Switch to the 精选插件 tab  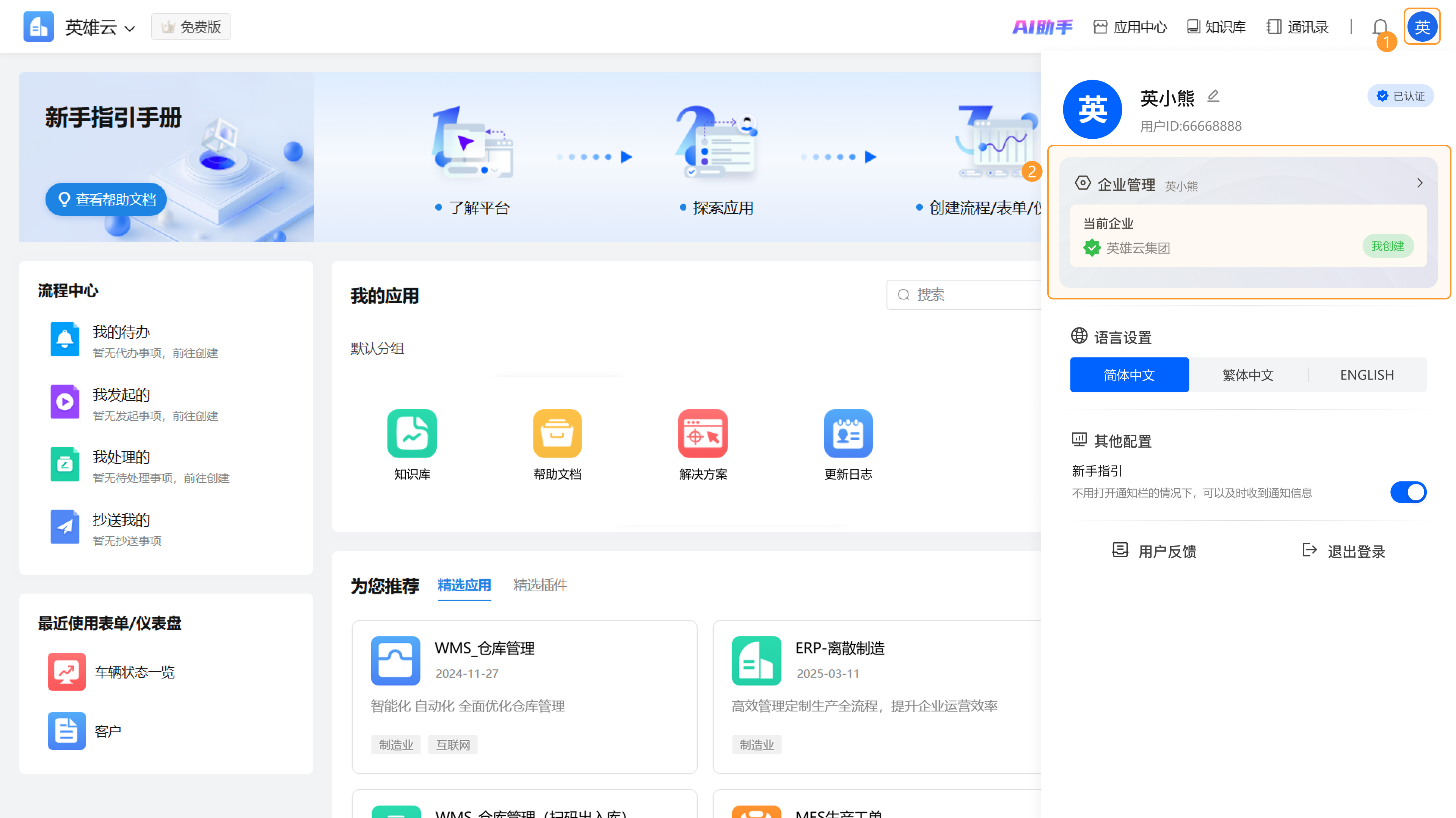(540, 585)
